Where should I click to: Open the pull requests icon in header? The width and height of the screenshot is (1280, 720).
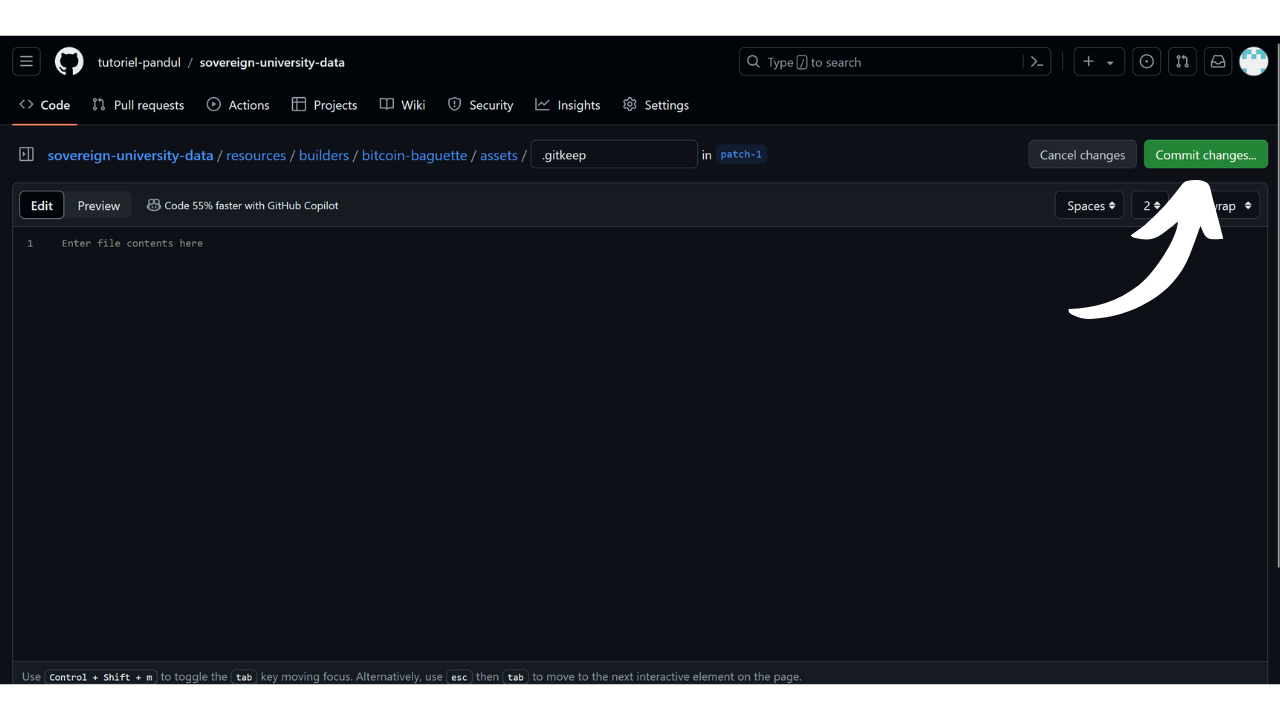(1182, 62)
